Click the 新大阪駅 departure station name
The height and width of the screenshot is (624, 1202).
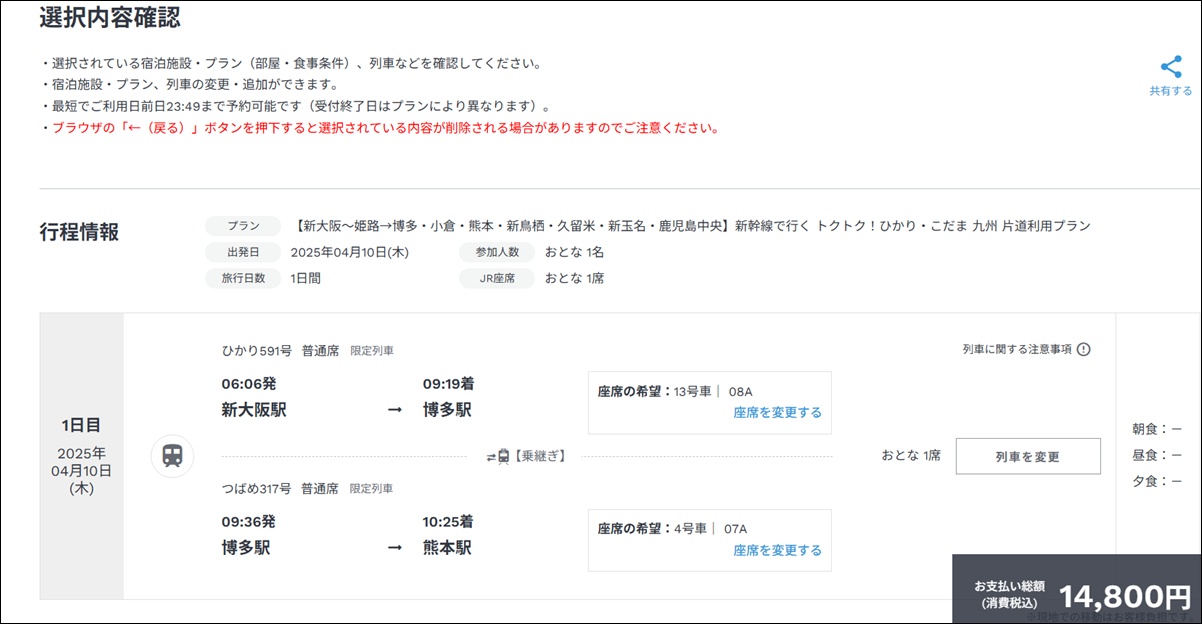(x=254, y=410)
